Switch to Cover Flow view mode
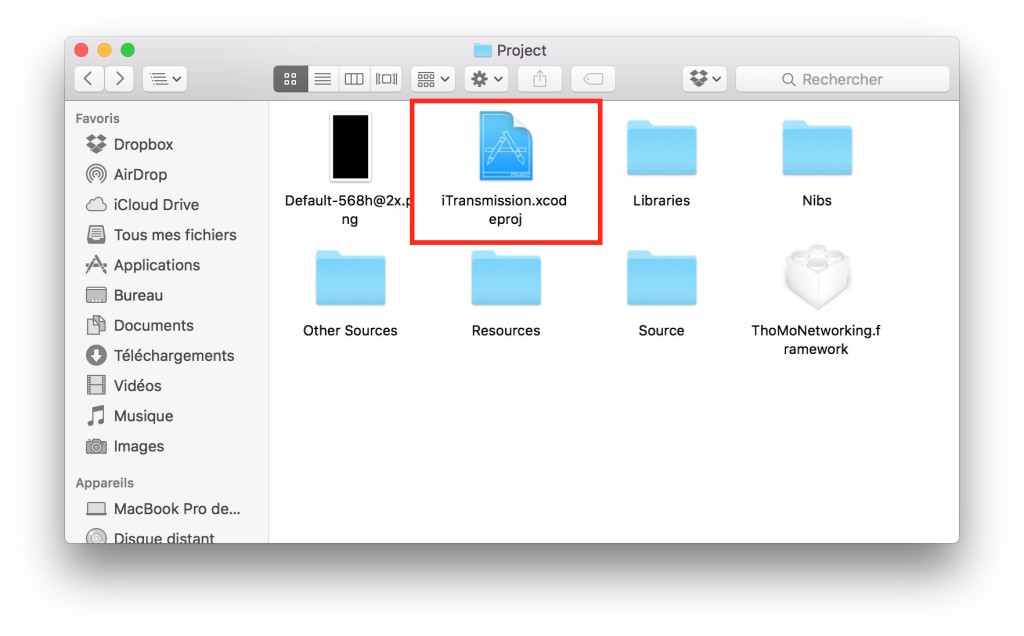This screenshot has height=636, width=1024. pyautogui.click(x=386, y=79)
